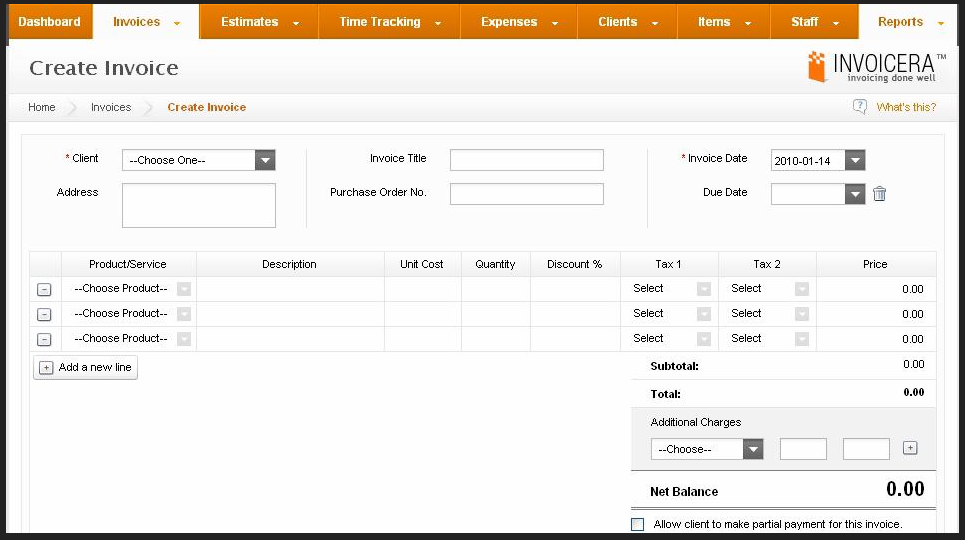Image resolution: width=965 pixels, height=540 pixels.
Task: Click second Additional Charges amount box
Action: point(866,449)
